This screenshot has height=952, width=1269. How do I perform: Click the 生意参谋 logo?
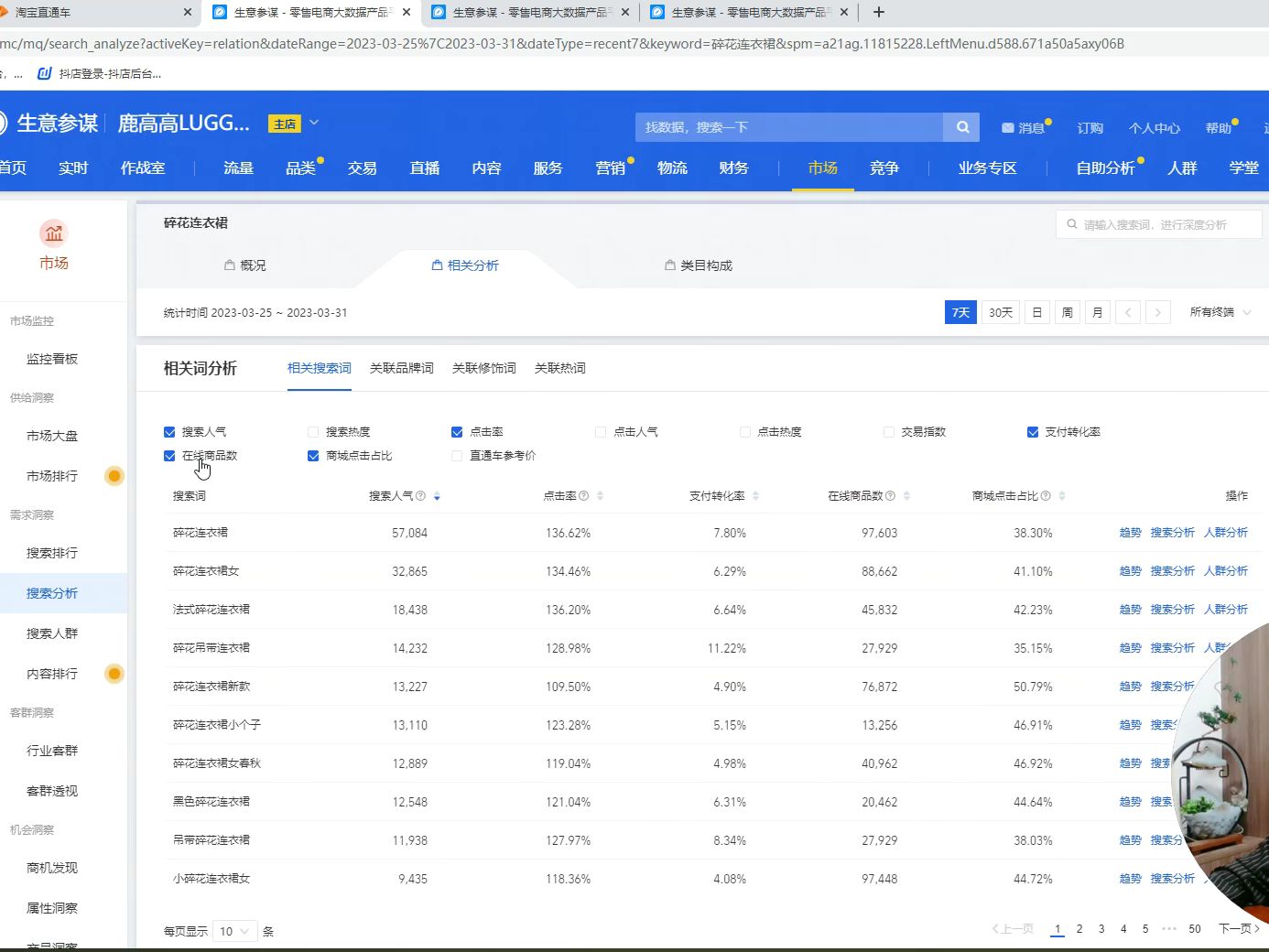point(50,123)
